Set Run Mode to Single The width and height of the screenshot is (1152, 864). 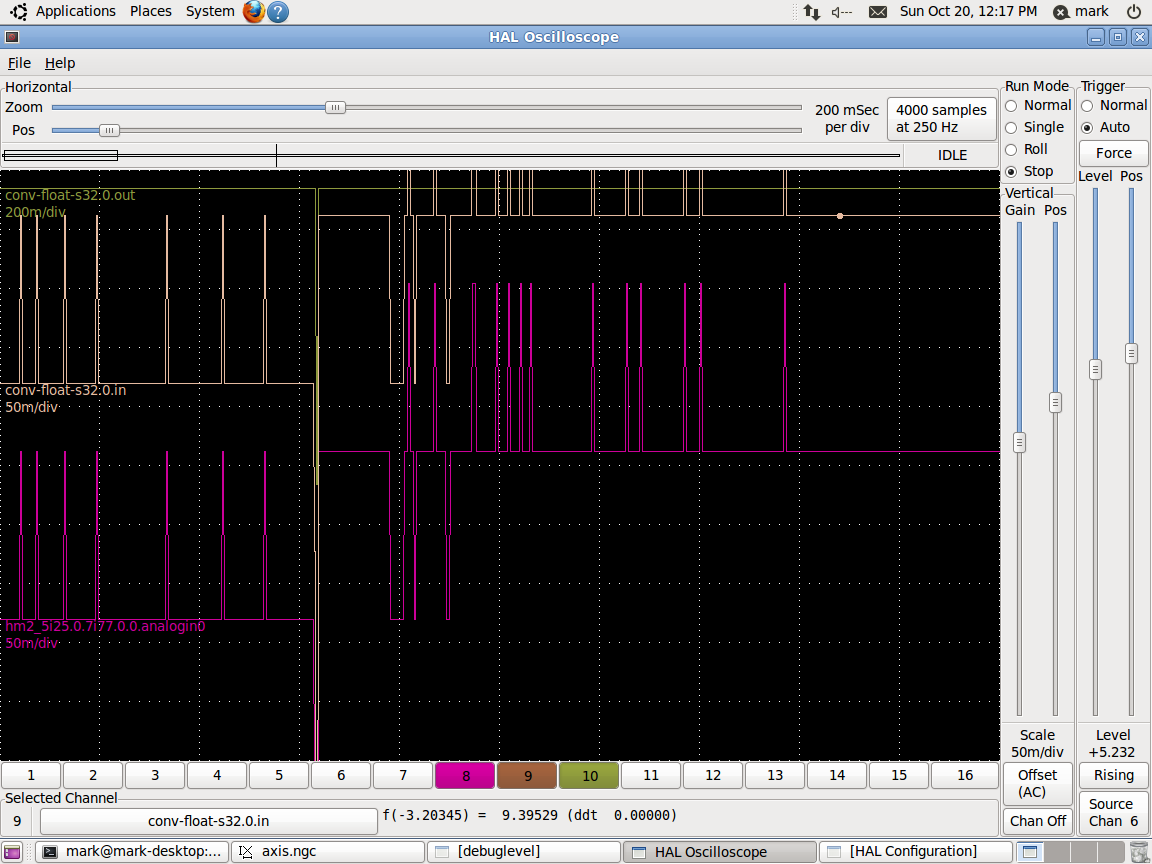(1034, 128)
